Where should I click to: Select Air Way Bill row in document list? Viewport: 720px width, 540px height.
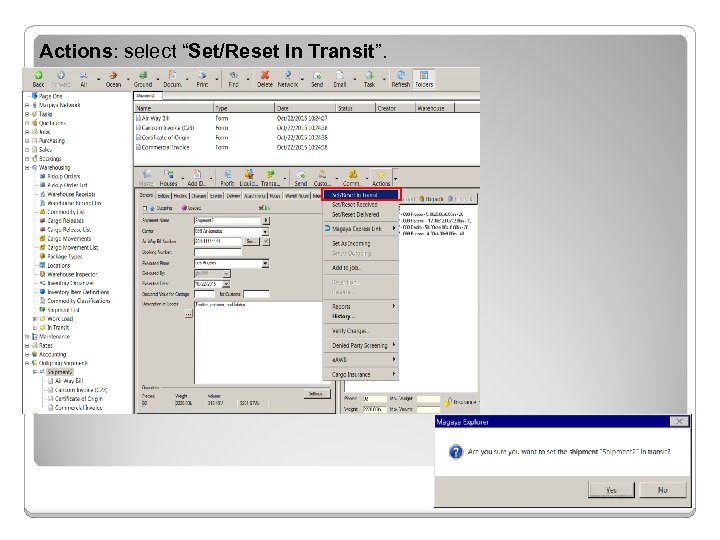pyautogui.click(x=155, y=118)
